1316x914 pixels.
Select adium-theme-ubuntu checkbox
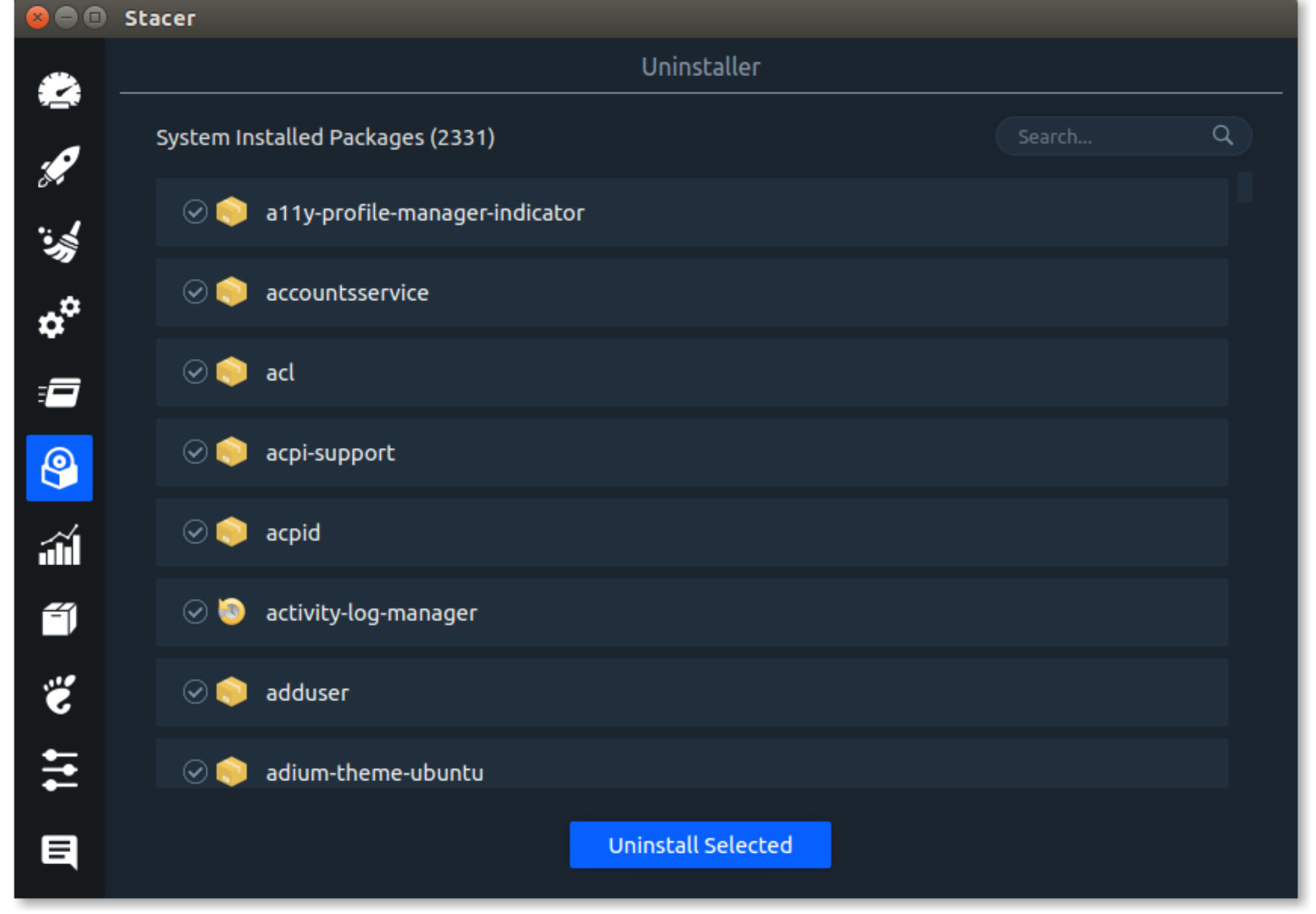pos(195,772)
